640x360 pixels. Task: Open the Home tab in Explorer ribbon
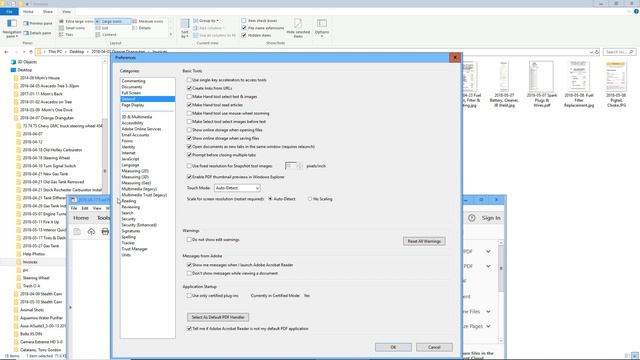[28, 12]
